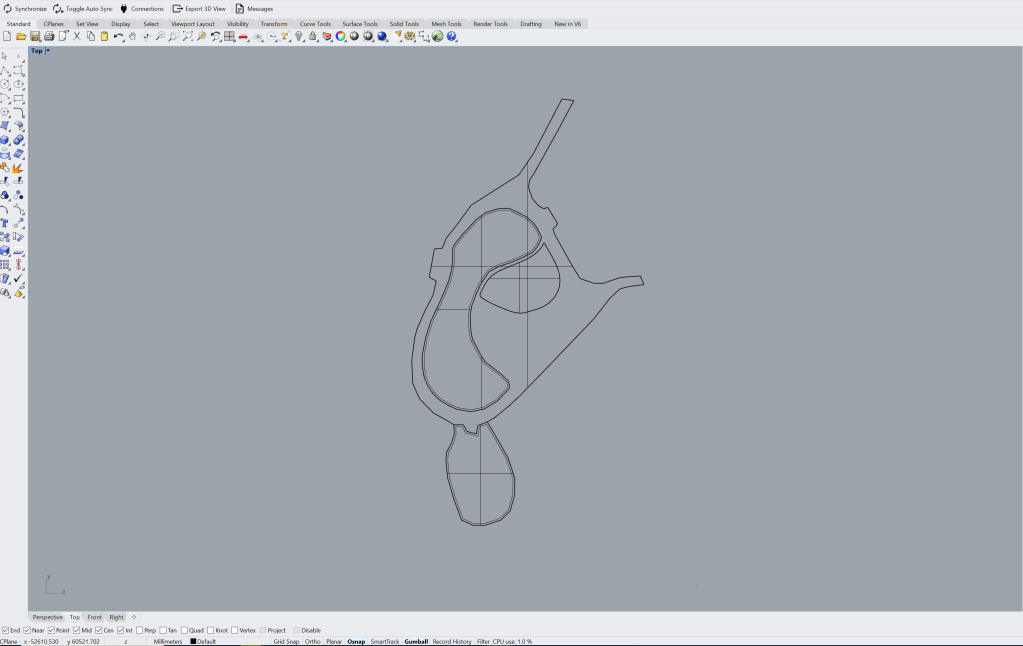This screenshot has height=646, width=1023.
Task: Enable the Quad osnap checkbox
Action: tap(184, 630)
